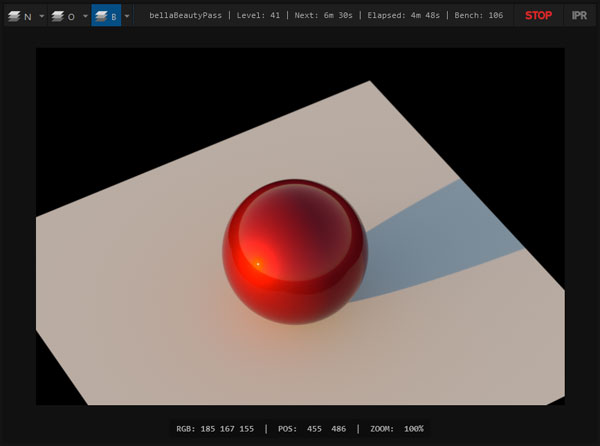Sample the blue-gray shadow on the plane
This screenshot has height=446, width=600.
coord(440,240)
